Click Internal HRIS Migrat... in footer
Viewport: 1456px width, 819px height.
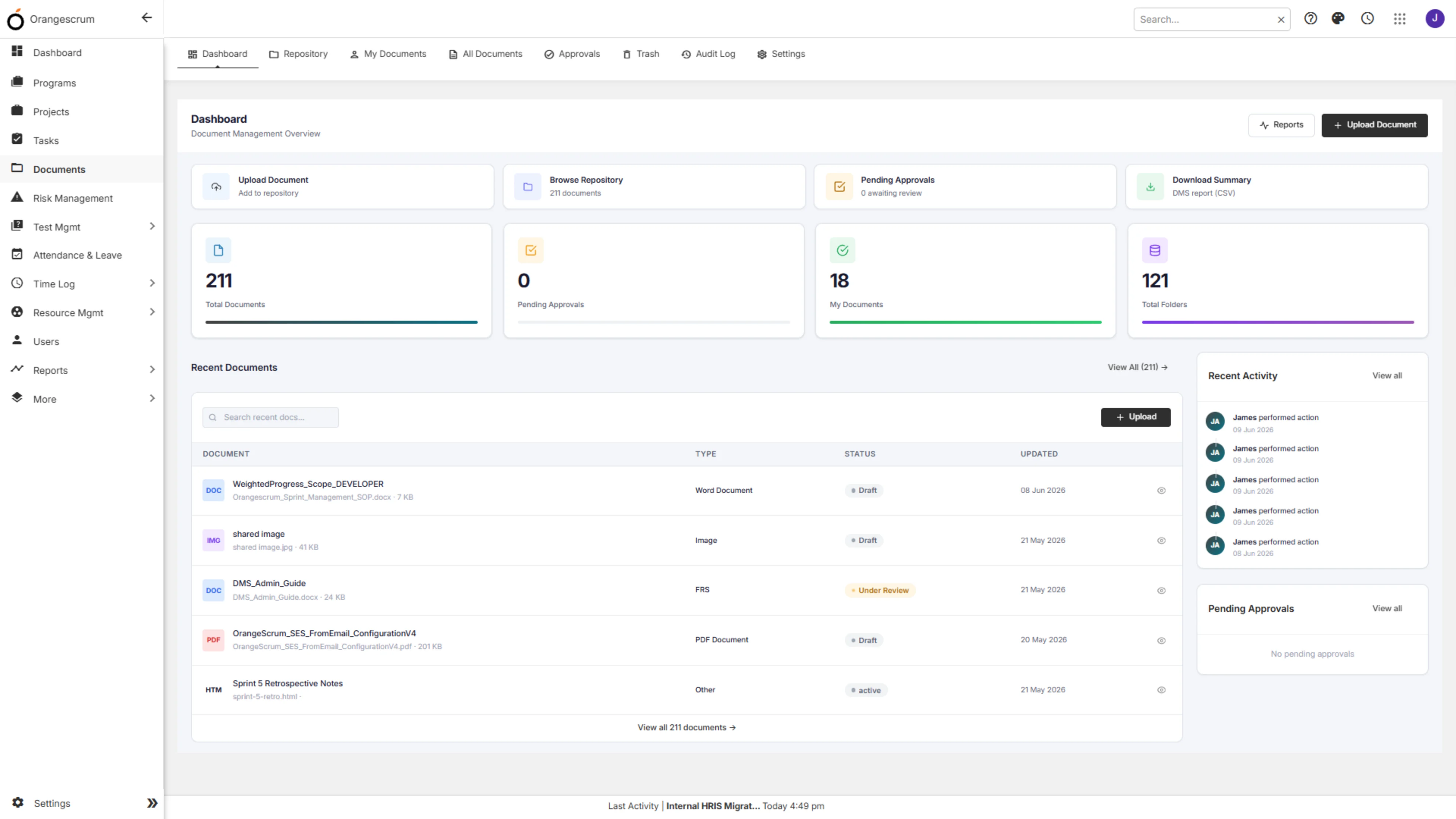click(713, 806)
